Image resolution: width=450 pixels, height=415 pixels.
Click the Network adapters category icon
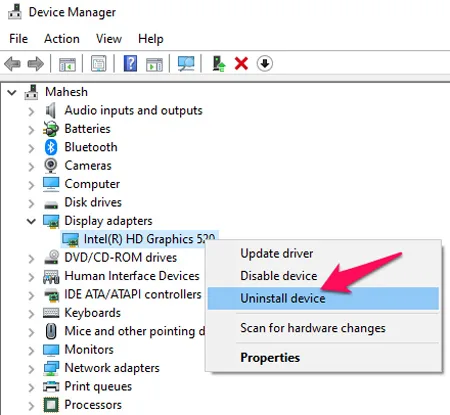click(x=51, y=368)
